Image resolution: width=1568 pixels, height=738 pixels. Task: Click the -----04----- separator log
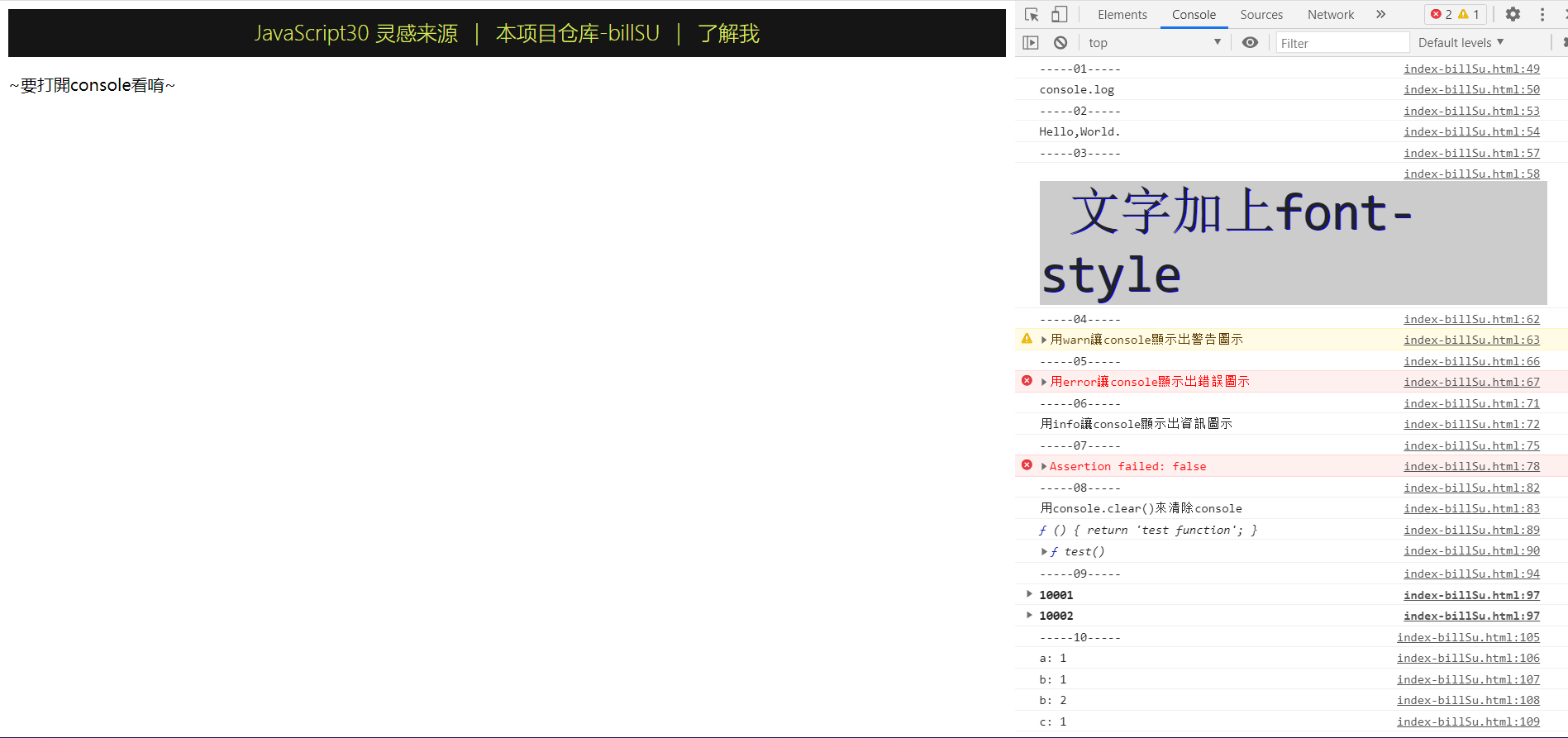(1080, 319)
